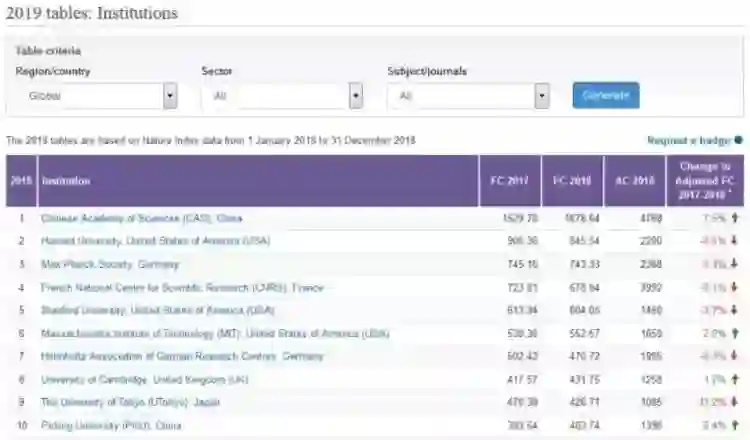Click the Change in Adjusted FC column header
This screenshot has height=440, width=750.
(705, 181)
